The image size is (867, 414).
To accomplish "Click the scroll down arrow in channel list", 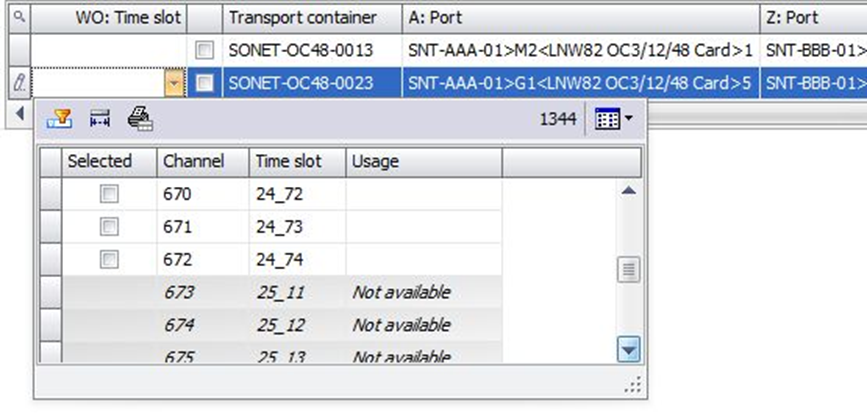I will (629, 349).
